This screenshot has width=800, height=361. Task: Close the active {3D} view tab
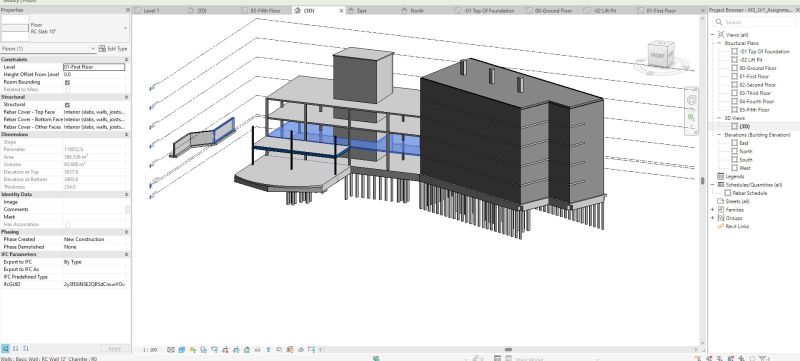tap(341, 11)
